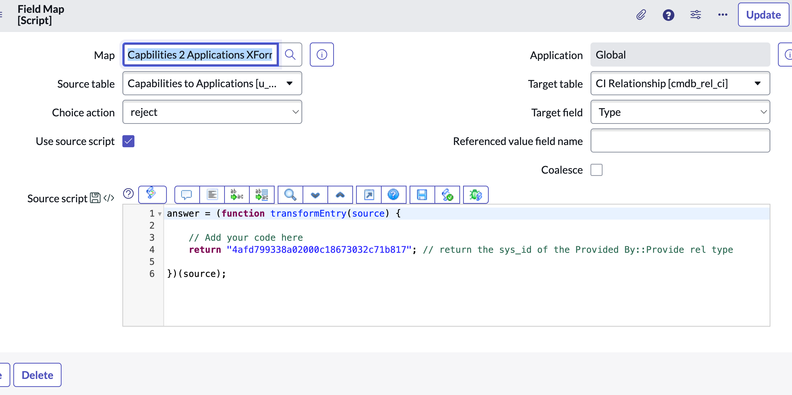Open the Target table dropdown

tap(680, 83)
